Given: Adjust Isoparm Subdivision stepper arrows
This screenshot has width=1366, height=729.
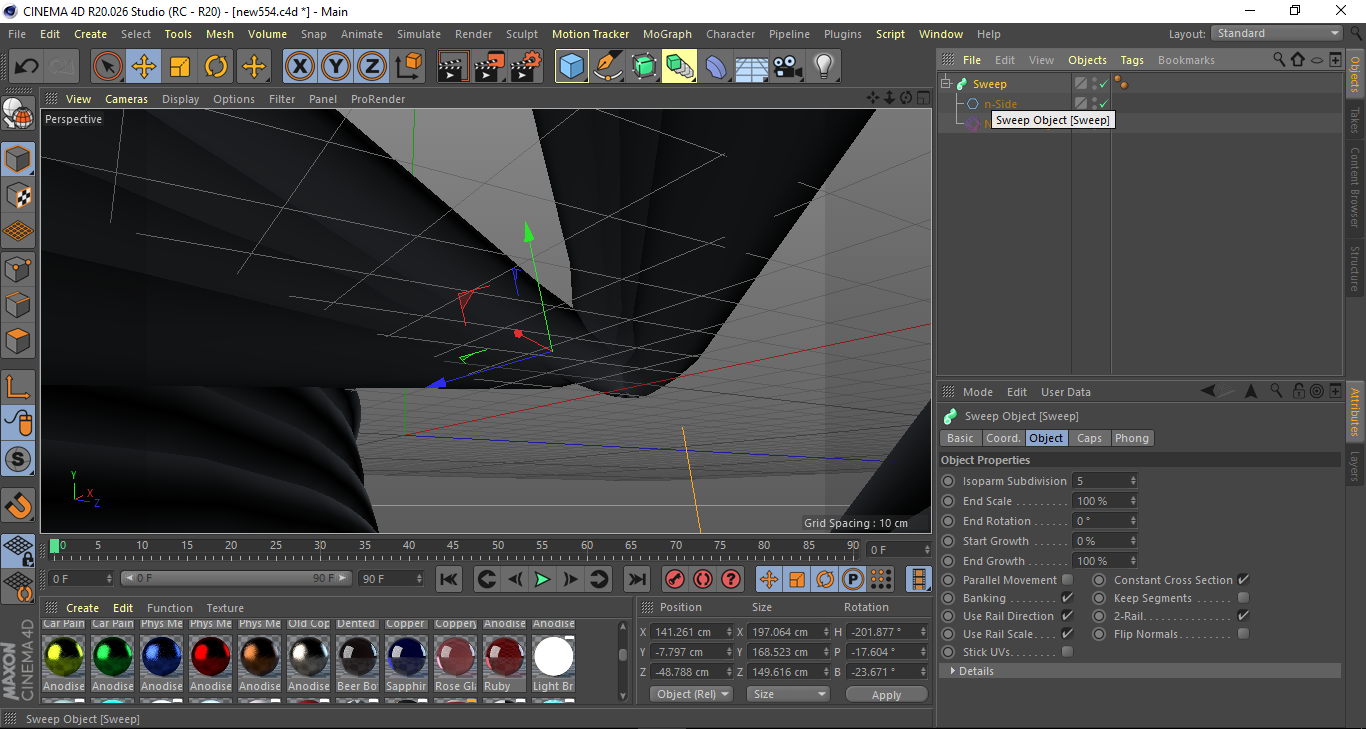Looking at the screenshot, I should click(1133, 481).
